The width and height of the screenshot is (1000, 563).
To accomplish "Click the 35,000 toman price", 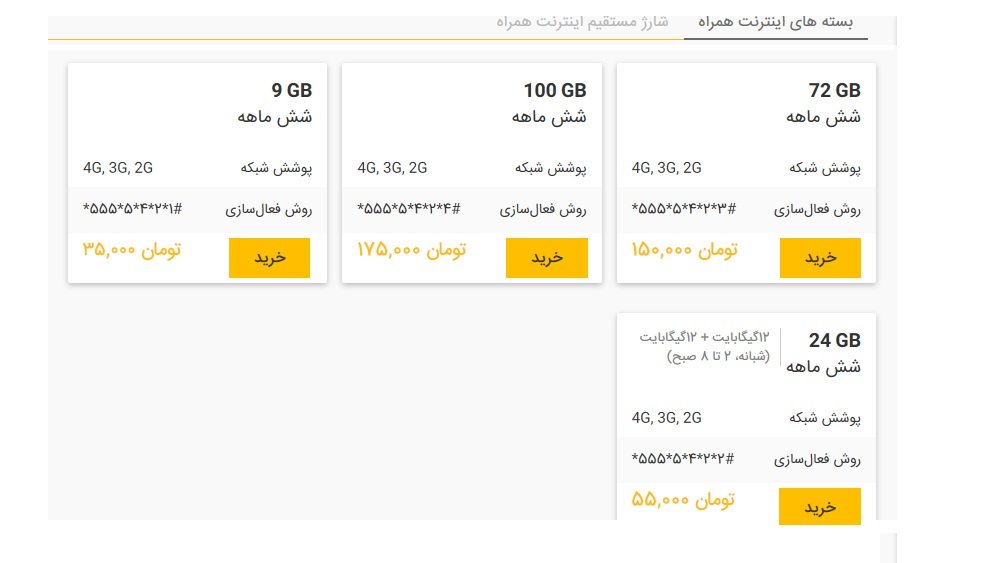I will coord(131,250).
